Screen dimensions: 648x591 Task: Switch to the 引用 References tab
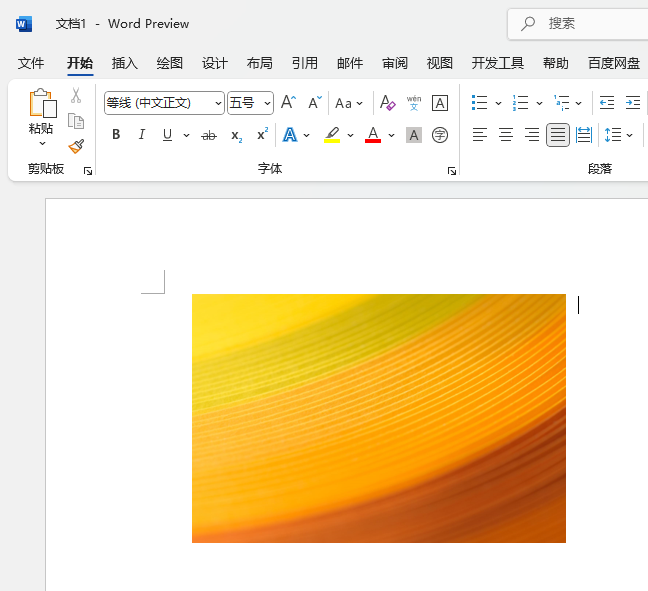(x=305, y=63)
